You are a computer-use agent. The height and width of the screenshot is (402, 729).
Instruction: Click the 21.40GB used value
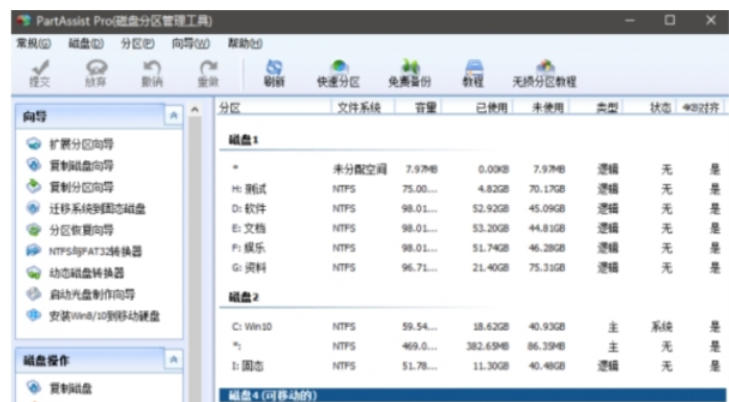click(x=491, y=268)
